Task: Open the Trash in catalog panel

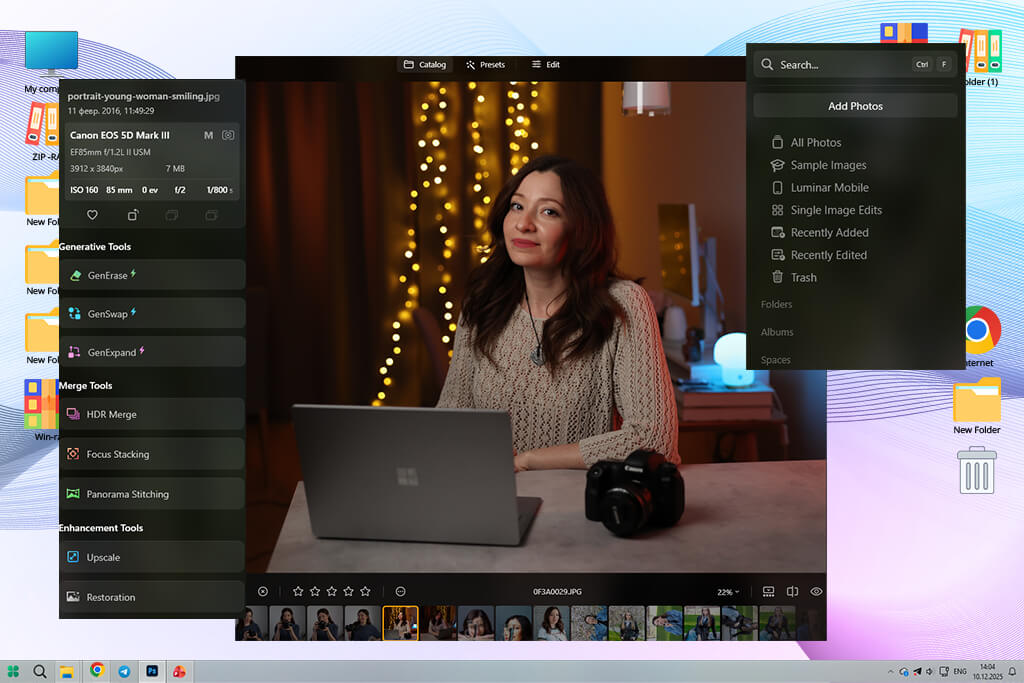Action: 794,278
